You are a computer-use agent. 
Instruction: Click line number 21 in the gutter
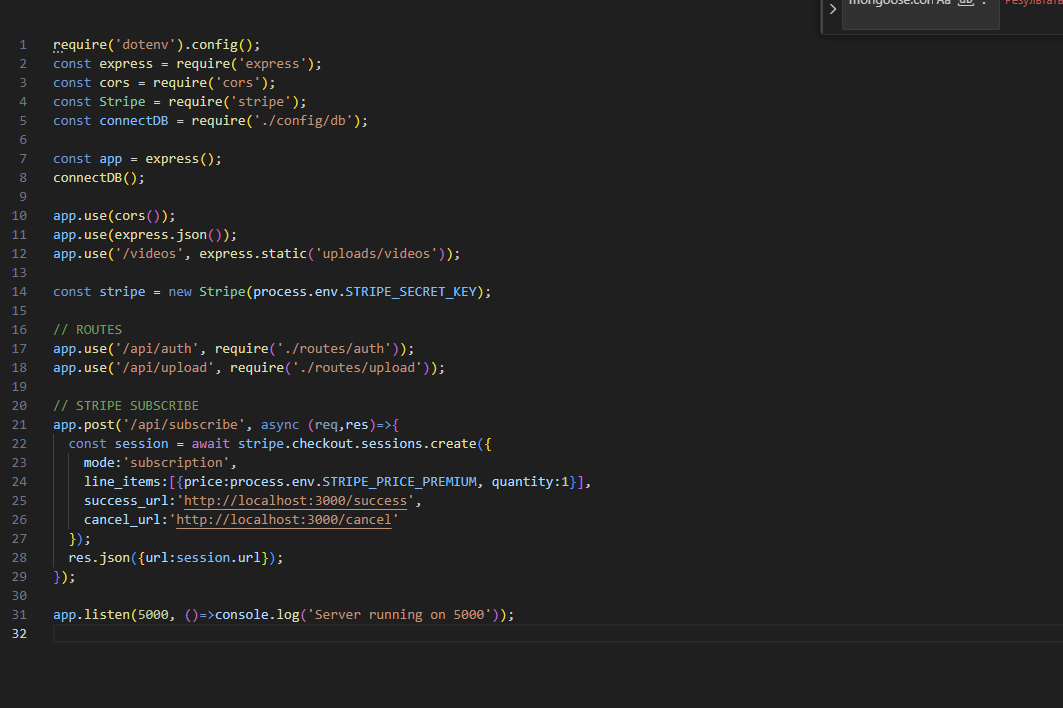pyautogui.click(x=20, y=425)
